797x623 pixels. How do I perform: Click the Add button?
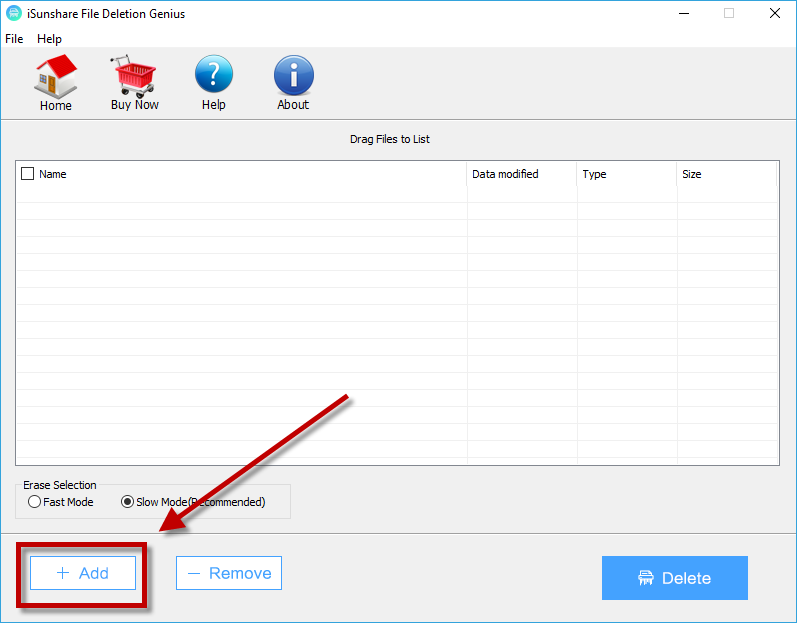pos(83,573)
